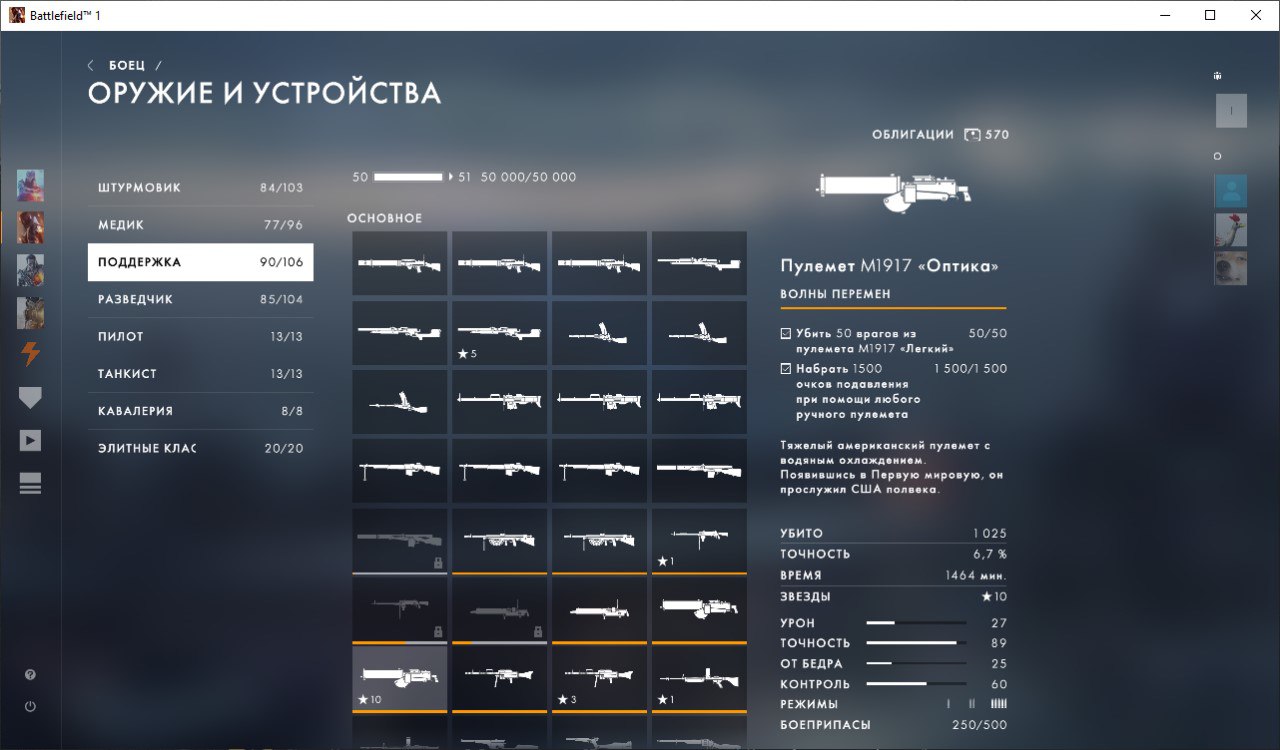The image size is (1280, 750).
Task: Go back using the chevron beside БОЕЦ
Action: 91,65
